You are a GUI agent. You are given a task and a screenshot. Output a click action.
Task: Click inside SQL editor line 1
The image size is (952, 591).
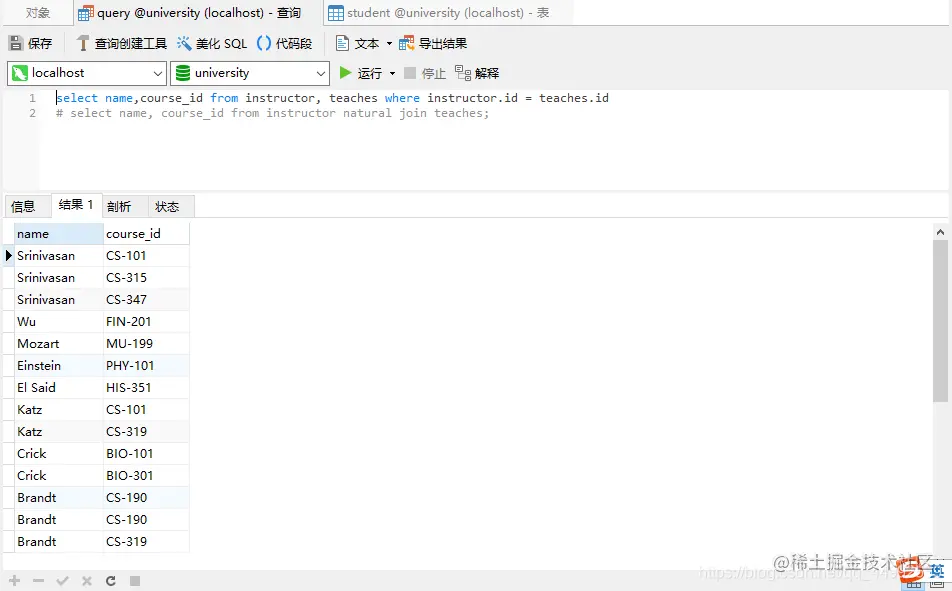pyautogui.click(x=332, y=98)
